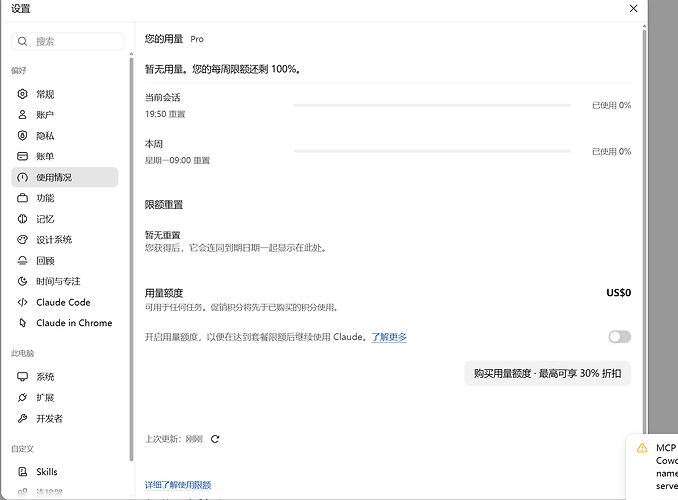Click the wrench icon beside 开发者
The image size is (678, 500).
click(22, 418)
